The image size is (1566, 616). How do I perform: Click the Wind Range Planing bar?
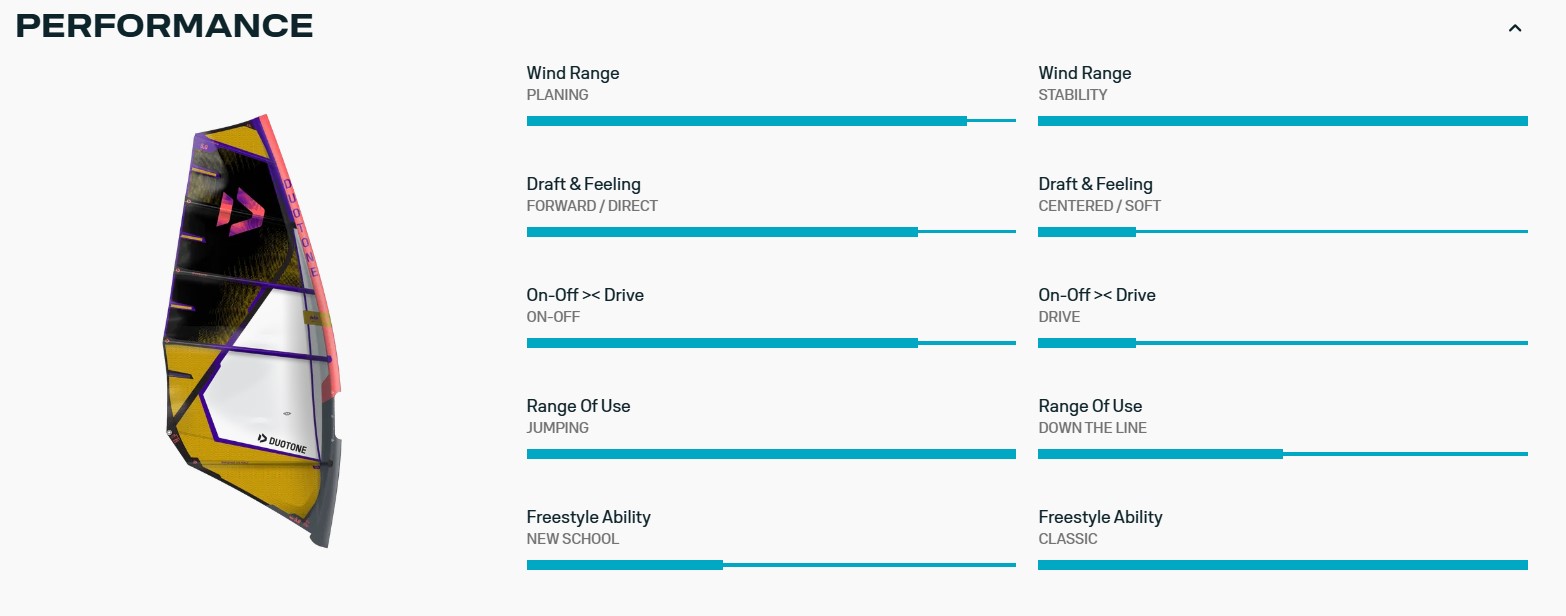pyautogui.click(x=771, y=121)
